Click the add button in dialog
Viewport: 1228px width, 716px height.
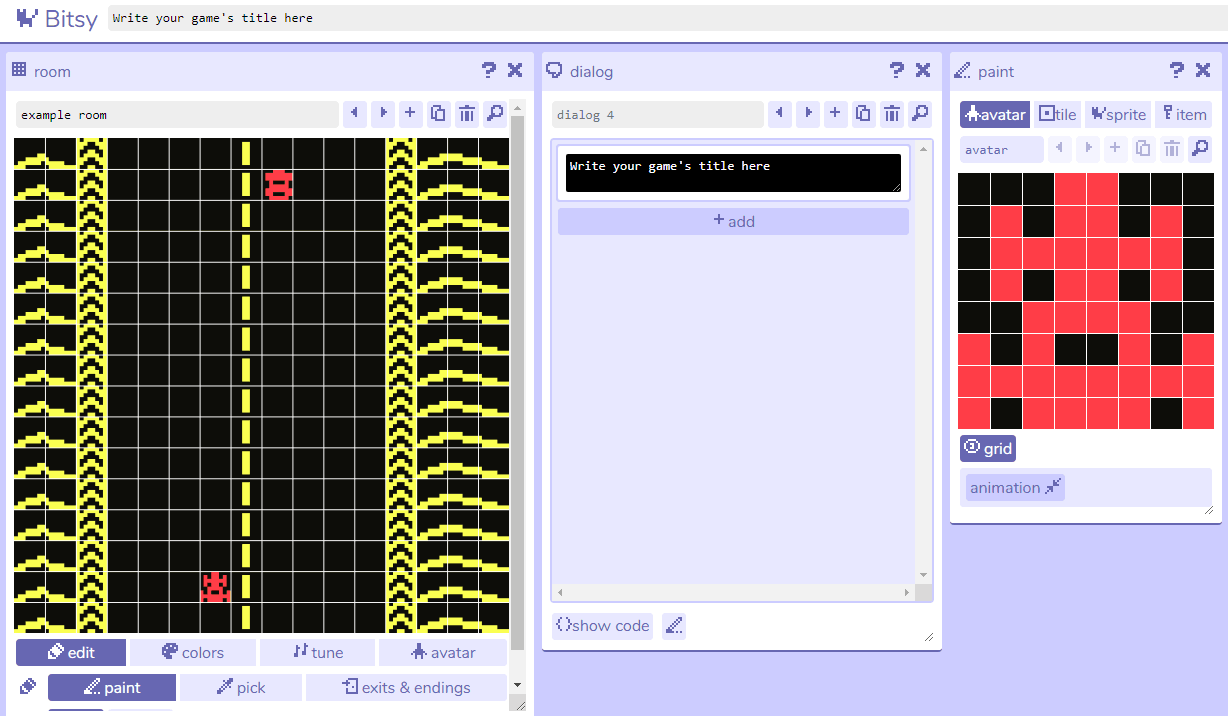pyautogui.click(x=733, y=221)
